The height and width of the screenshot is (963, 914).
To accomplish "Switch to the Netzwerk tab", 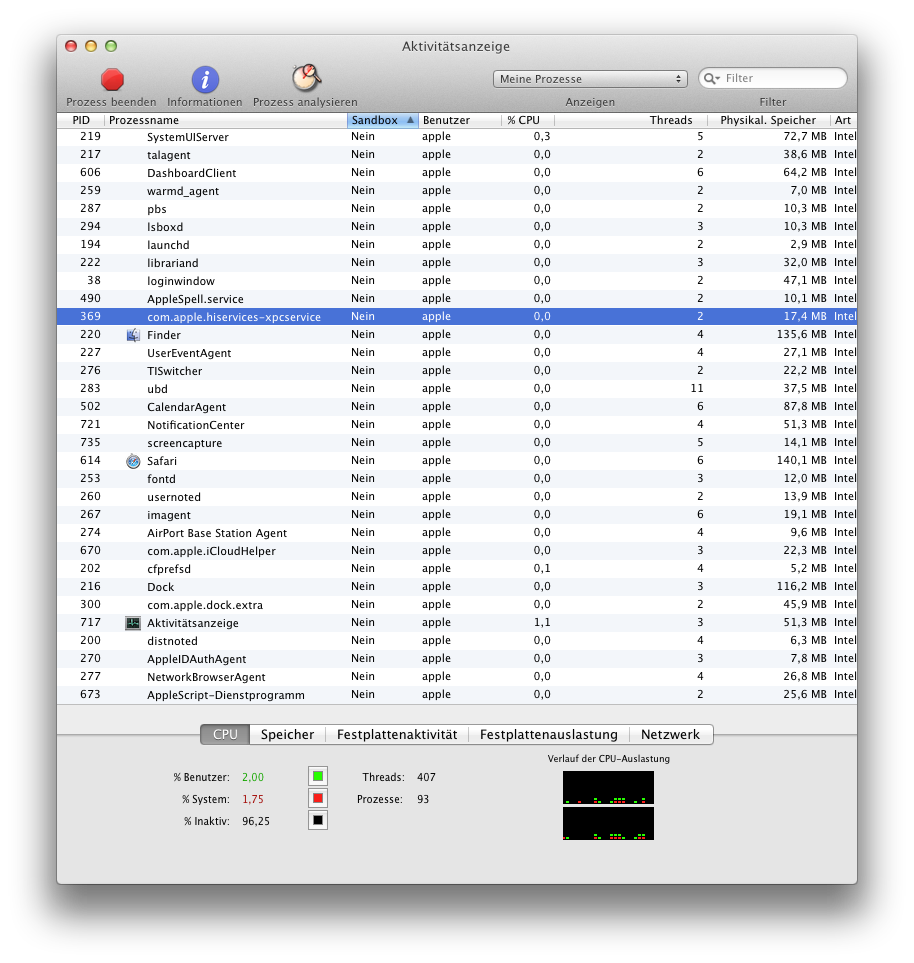I will click(671, 735).
